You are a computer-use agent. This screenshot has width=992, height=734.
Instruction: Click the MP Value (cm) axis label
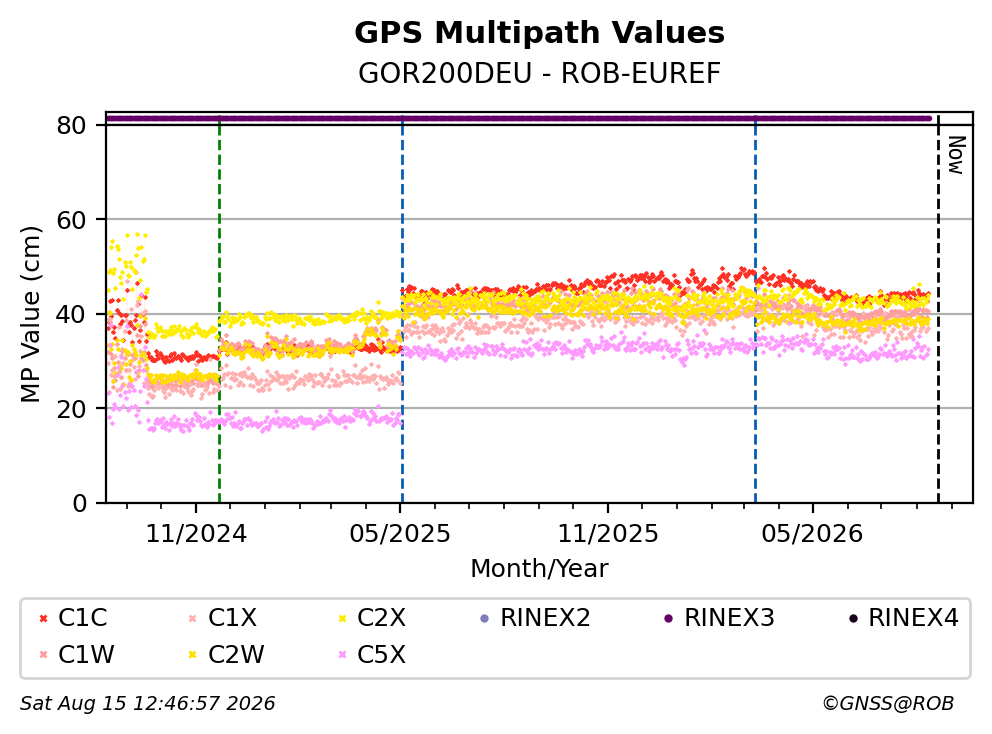click(x=30, y=314)
